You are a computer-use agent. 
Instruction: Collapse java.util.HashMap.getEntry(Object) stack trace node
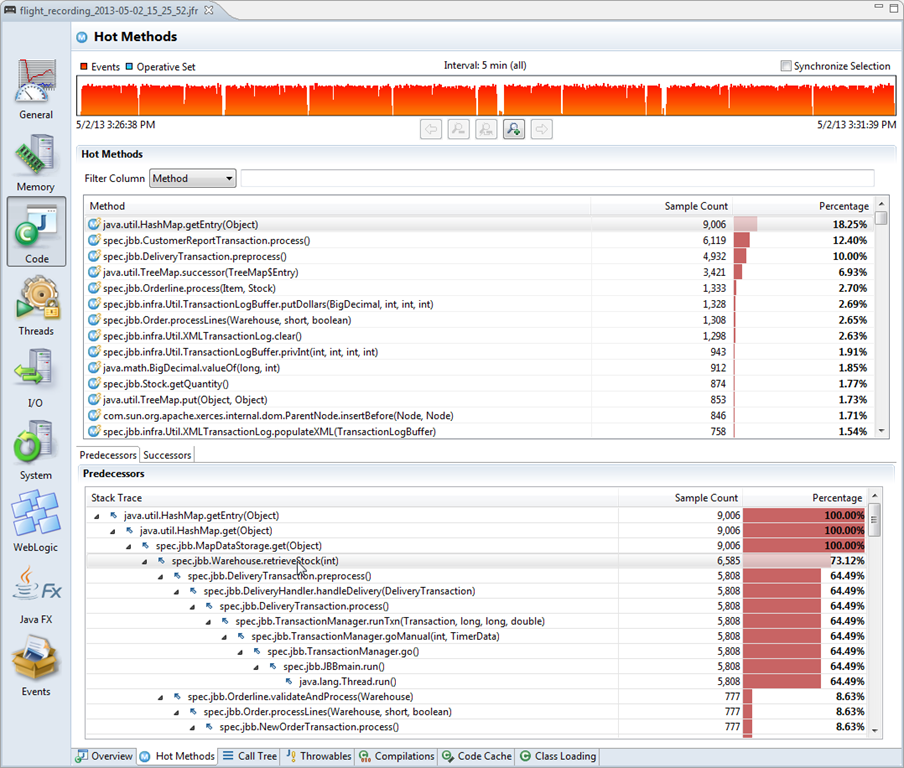[x=97, y=516]
